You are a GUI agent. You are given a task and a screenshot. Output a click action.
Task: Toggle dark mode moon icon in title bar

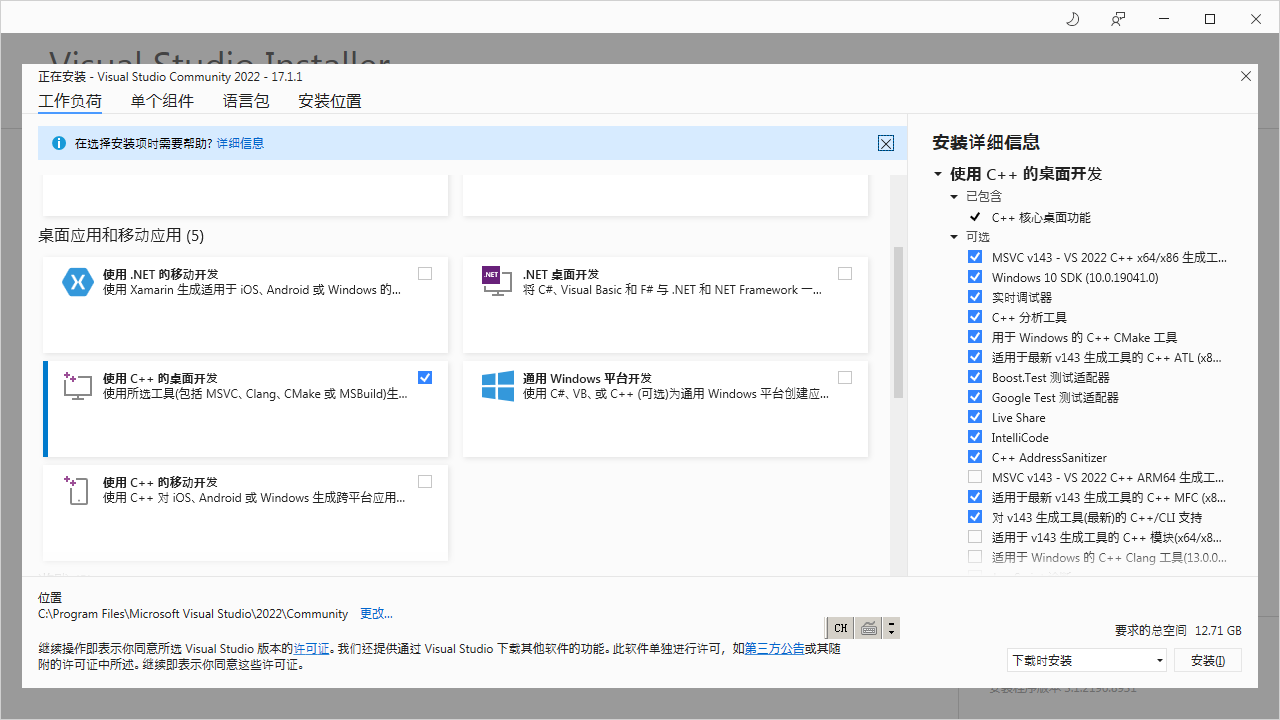(x=1073, y=19)
